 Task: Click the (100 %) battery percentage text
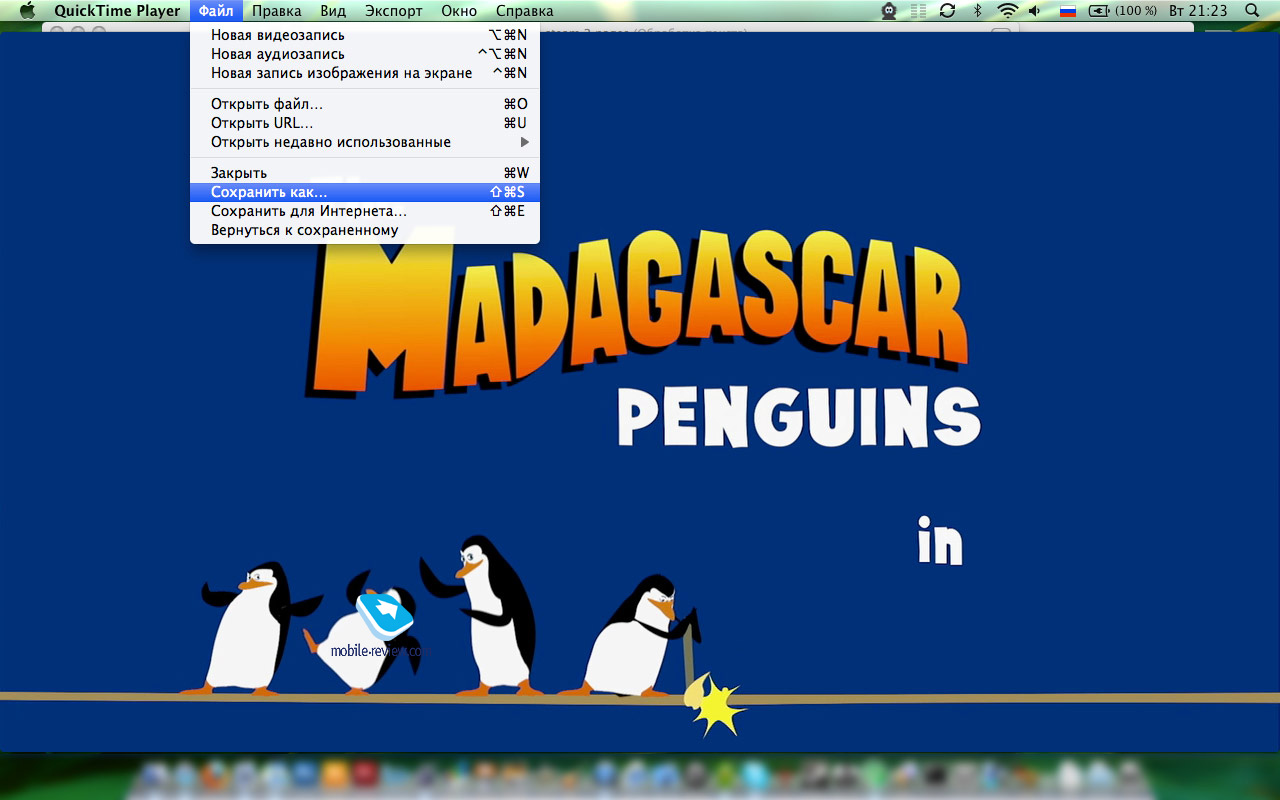(x=1136, y=11)
